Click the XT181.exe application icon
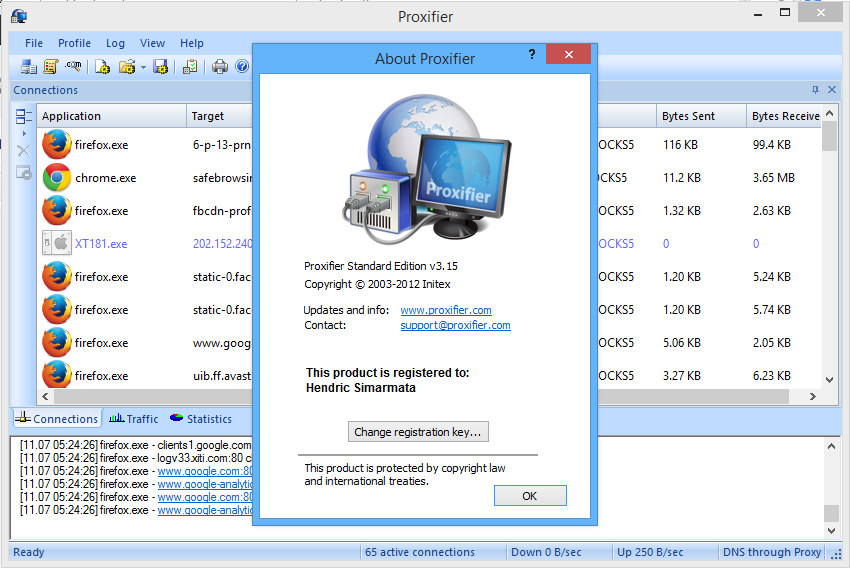Screen dimensions: 850x568 [57, 243]
